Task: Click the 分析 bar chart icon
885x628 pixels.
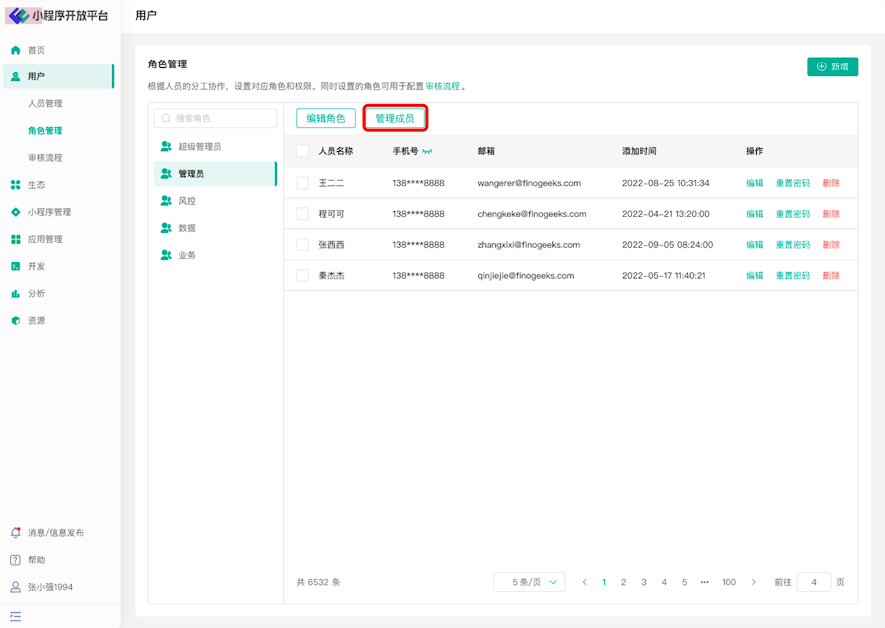Action: [16, 294]
